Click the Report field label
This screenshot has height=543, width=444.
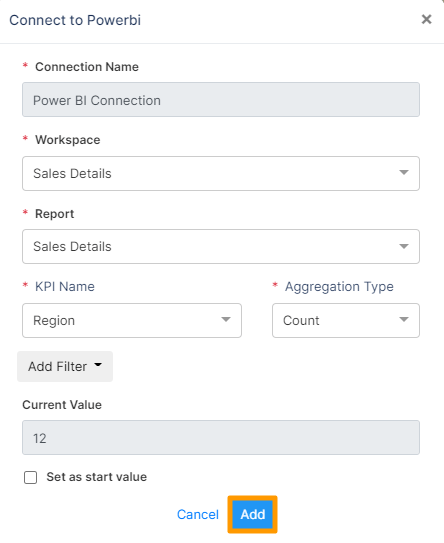[55, 214]
